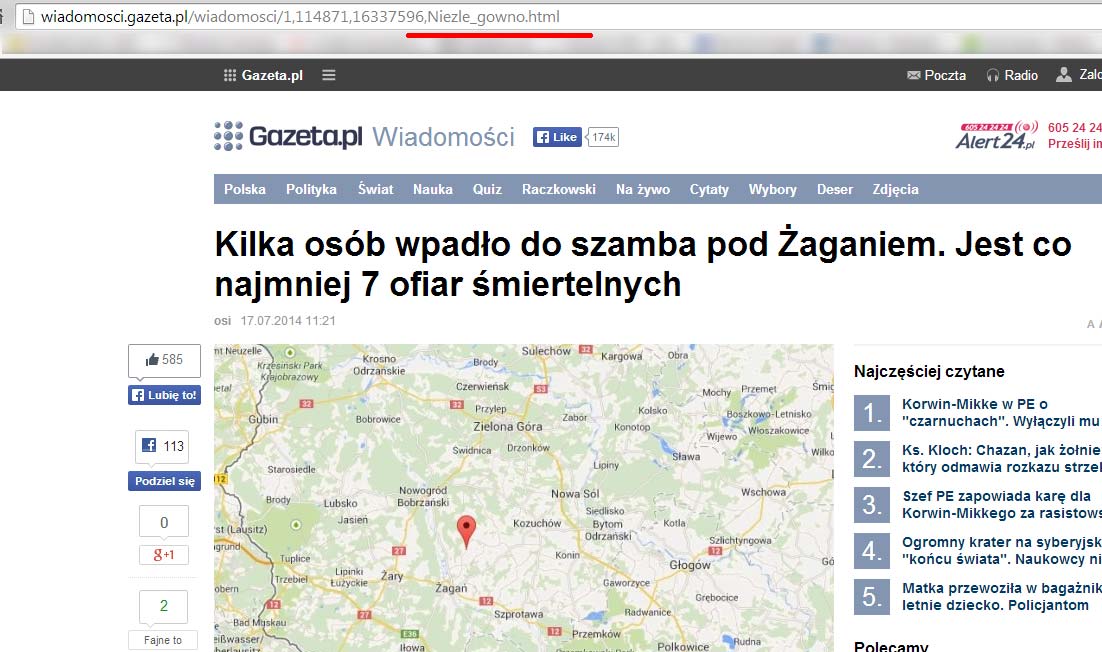This screenshot has height=652, width=1102.
Task: Click the browser address bar URL
Action: [x=300, y=17]
